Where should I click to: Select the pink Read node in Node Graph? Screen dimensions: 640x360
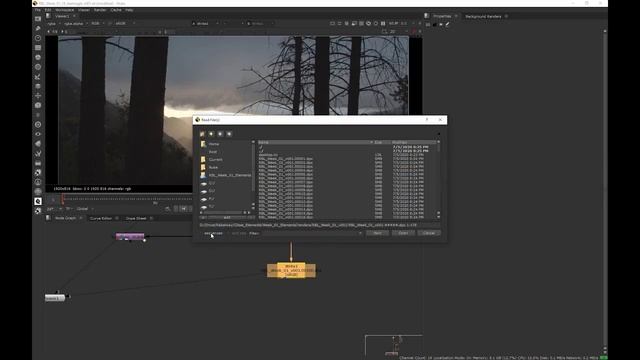(130, 236)
